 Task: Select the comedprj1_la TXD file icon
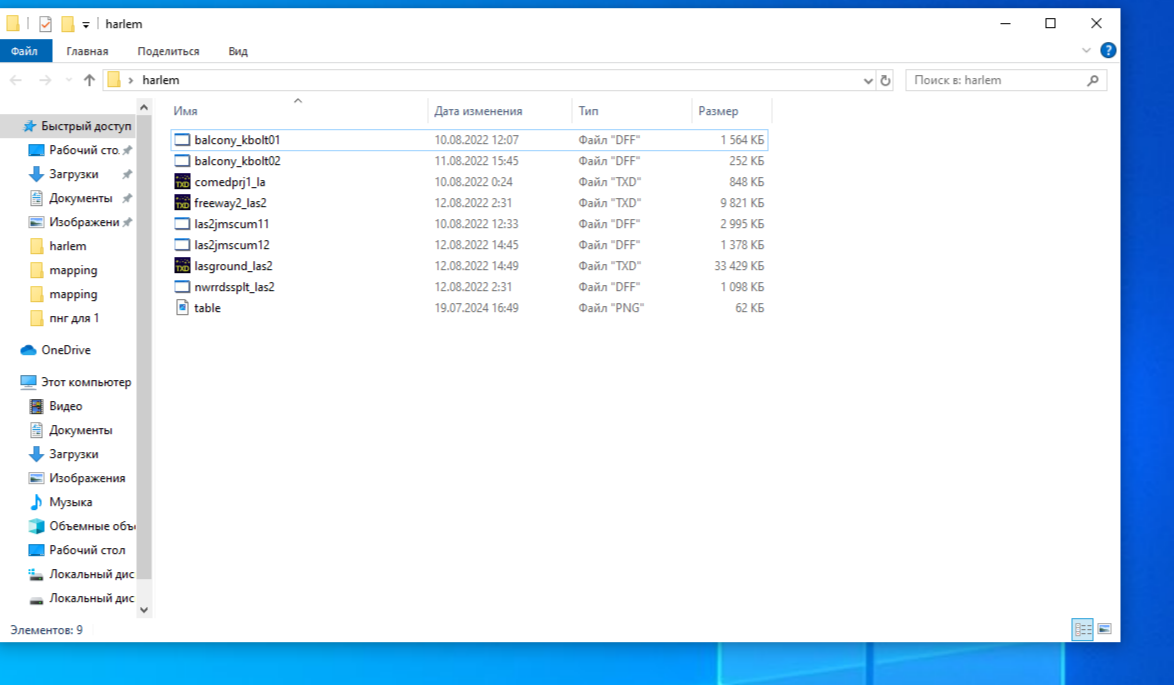[182, 182]
